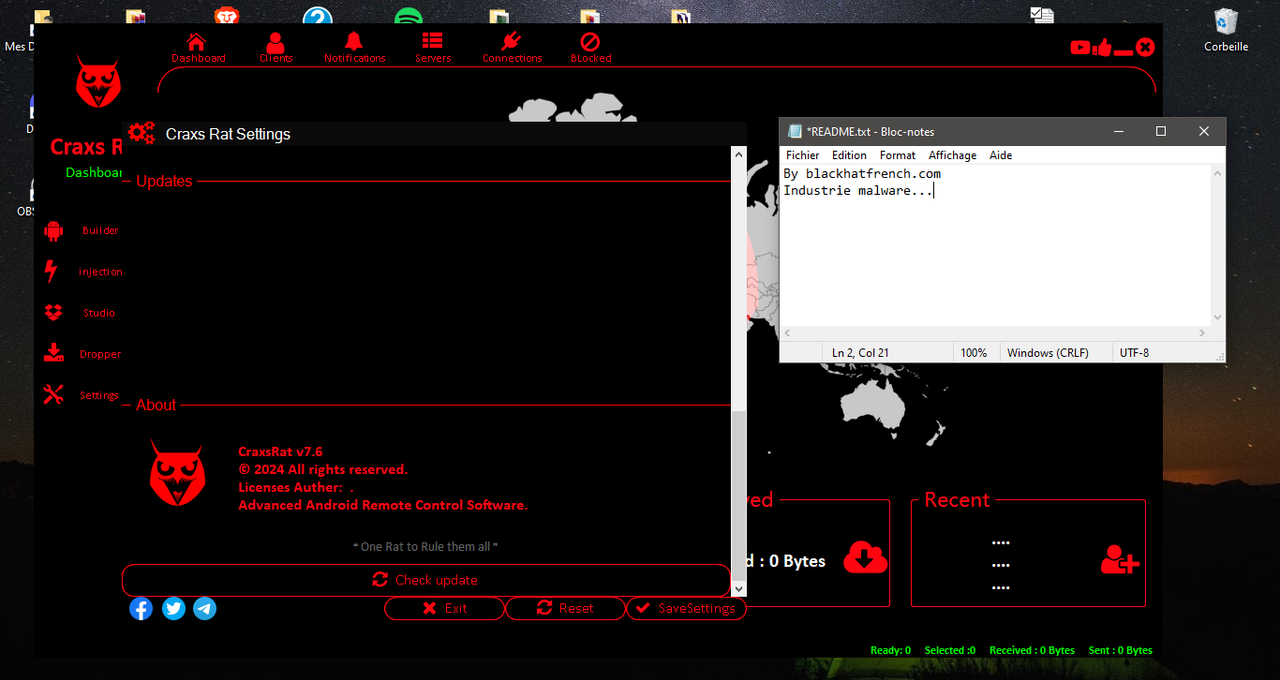Image resolution: width=1280 pixels, height=680 pixels.
Task: Click the settings scrollbar down arrow
Action: coord(739,588)
